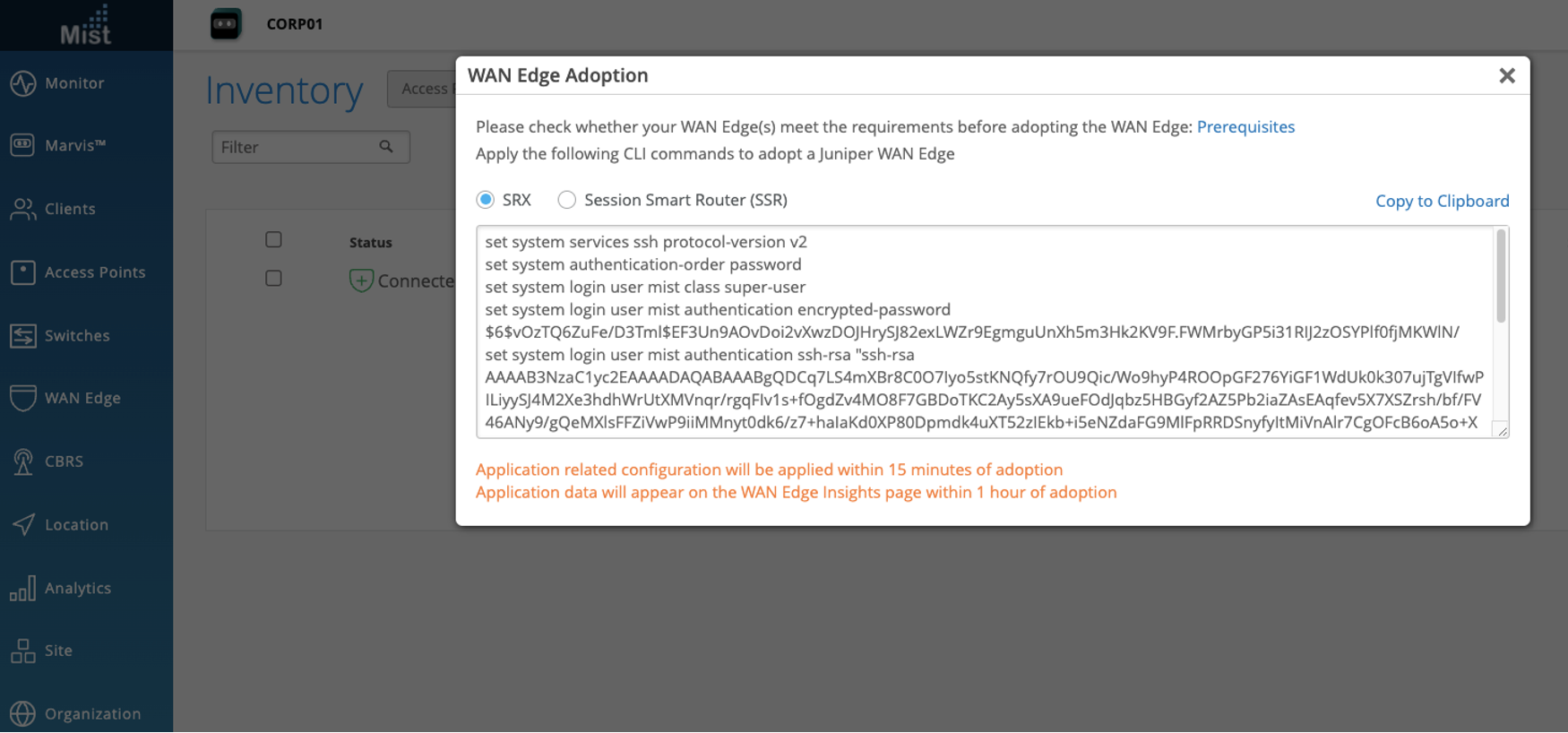Screen dimensions: 1568x733
Task: Click the Clients people icon
Action: pyautogui.click(x=23, y=209)
